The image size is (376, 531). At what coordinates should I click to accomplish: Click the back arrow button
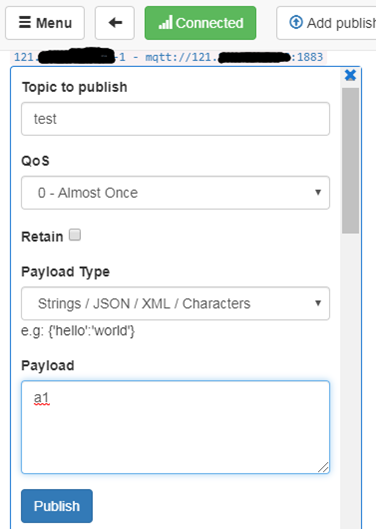115,23
